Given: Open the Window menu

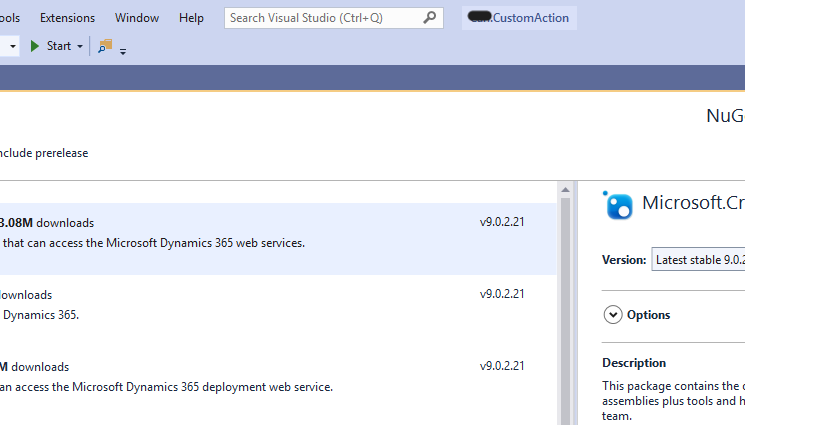Looking at the screenshot, I should pos(137,18).
